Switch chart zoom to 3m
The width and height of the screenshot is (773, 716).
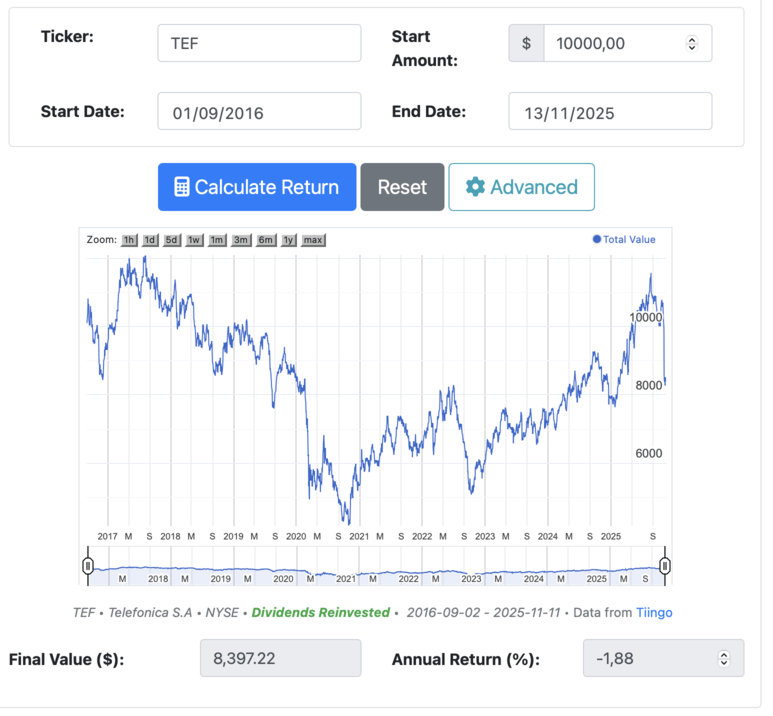[x=241, y=240]
